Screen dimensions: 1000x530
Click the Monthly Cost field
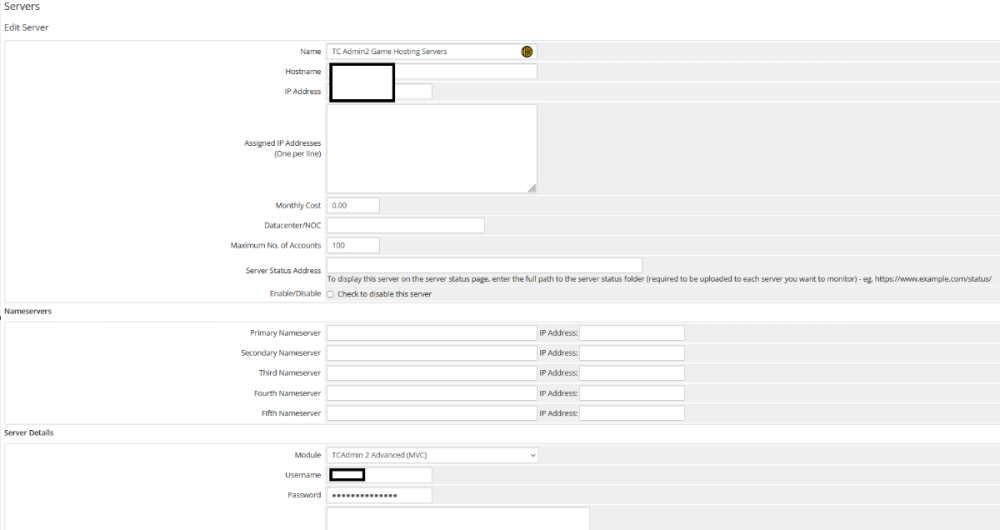pos(353,205)
